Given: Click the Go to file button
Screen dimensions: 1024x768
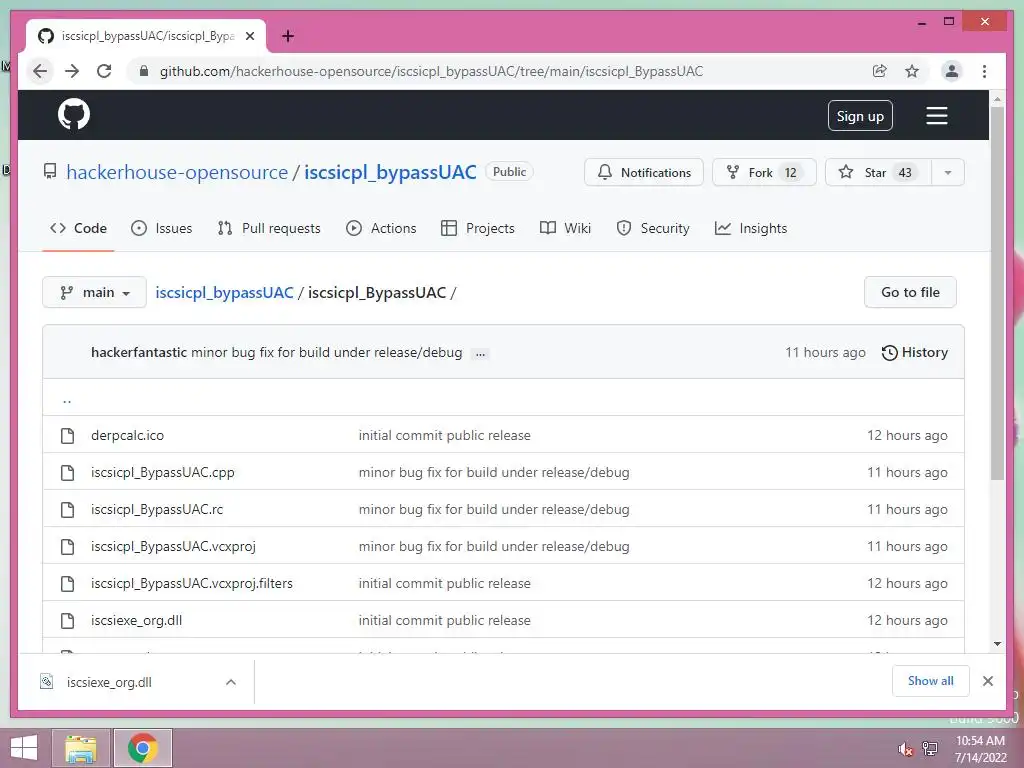Looking at the screenshot, I should (x=910, y=292).
